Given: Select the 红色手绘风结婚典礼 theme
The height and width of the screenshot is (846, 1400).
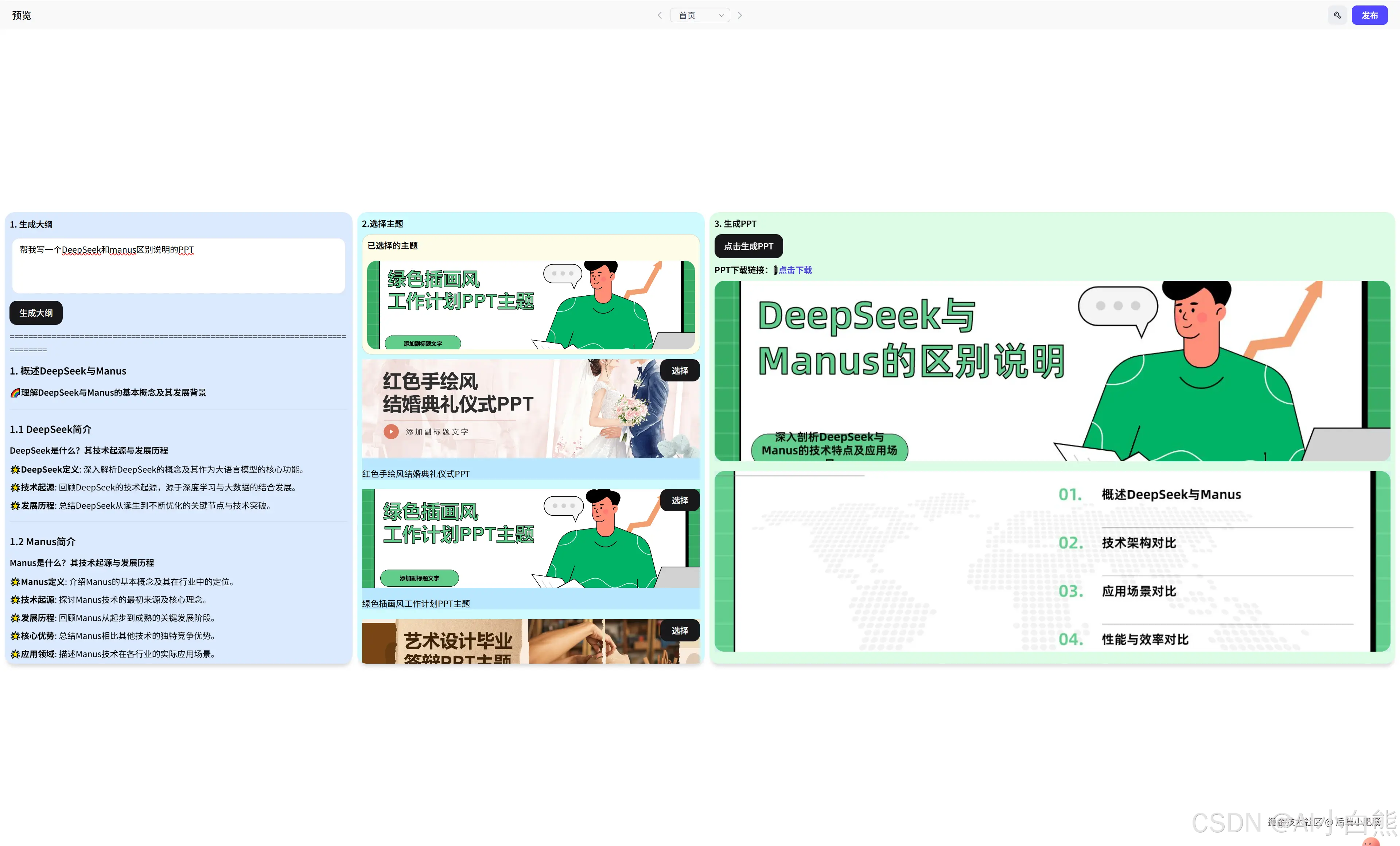Looking at the screenshot, I should click(x=680, y=370).
